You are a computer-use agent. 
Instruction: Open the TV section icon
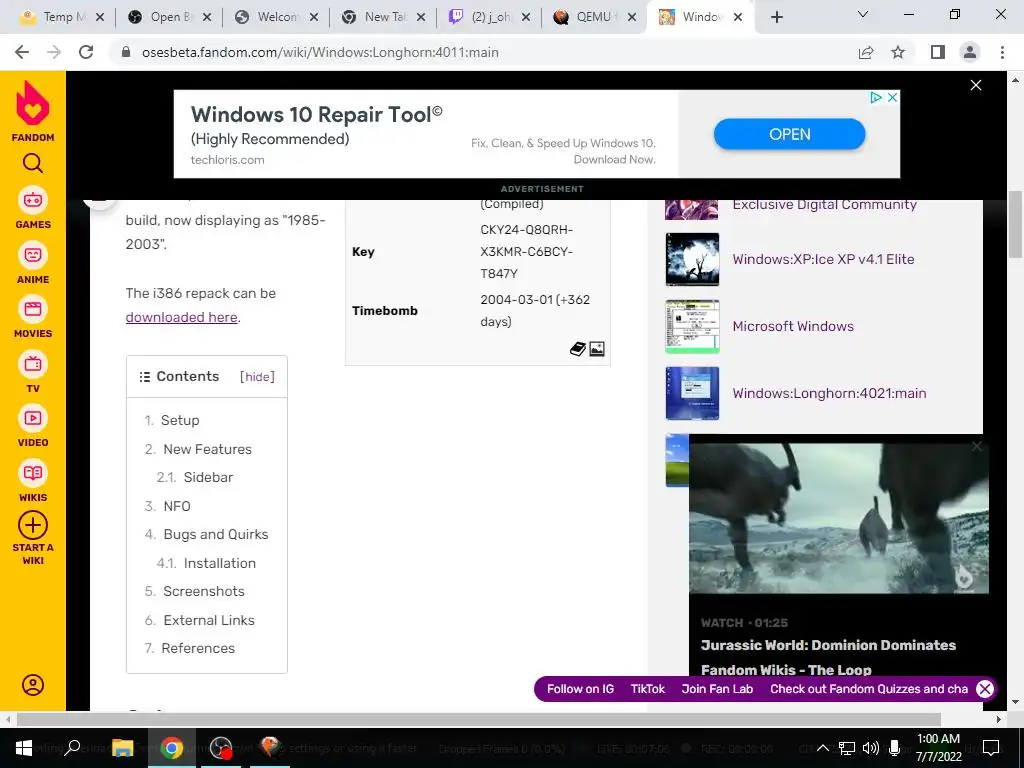point(33,364)
